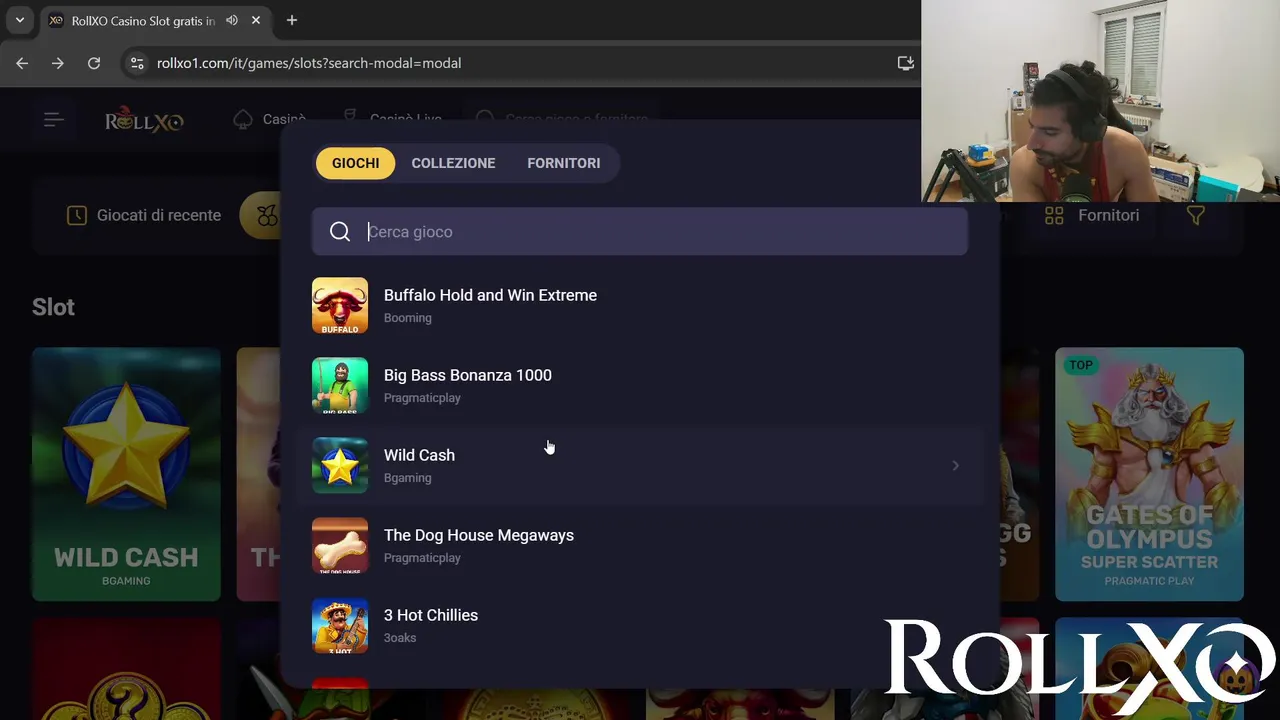Focus the Cerca gioco search field
This screenshot has height=720, width=1280.
coord(640,232)
